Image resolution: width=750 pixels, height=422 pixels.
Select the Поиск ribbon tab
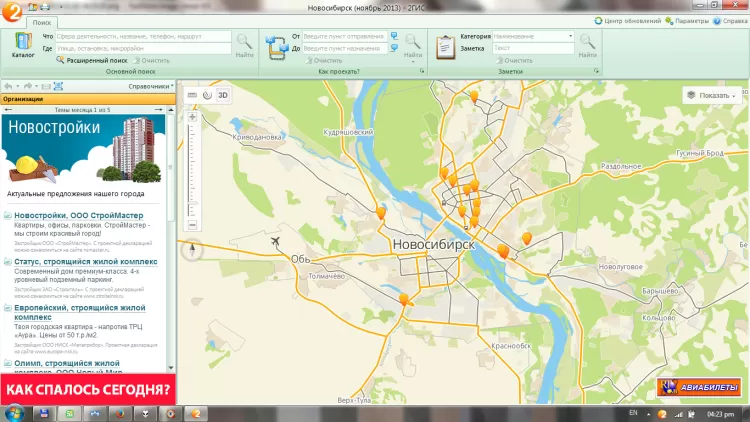pos(42,22)
